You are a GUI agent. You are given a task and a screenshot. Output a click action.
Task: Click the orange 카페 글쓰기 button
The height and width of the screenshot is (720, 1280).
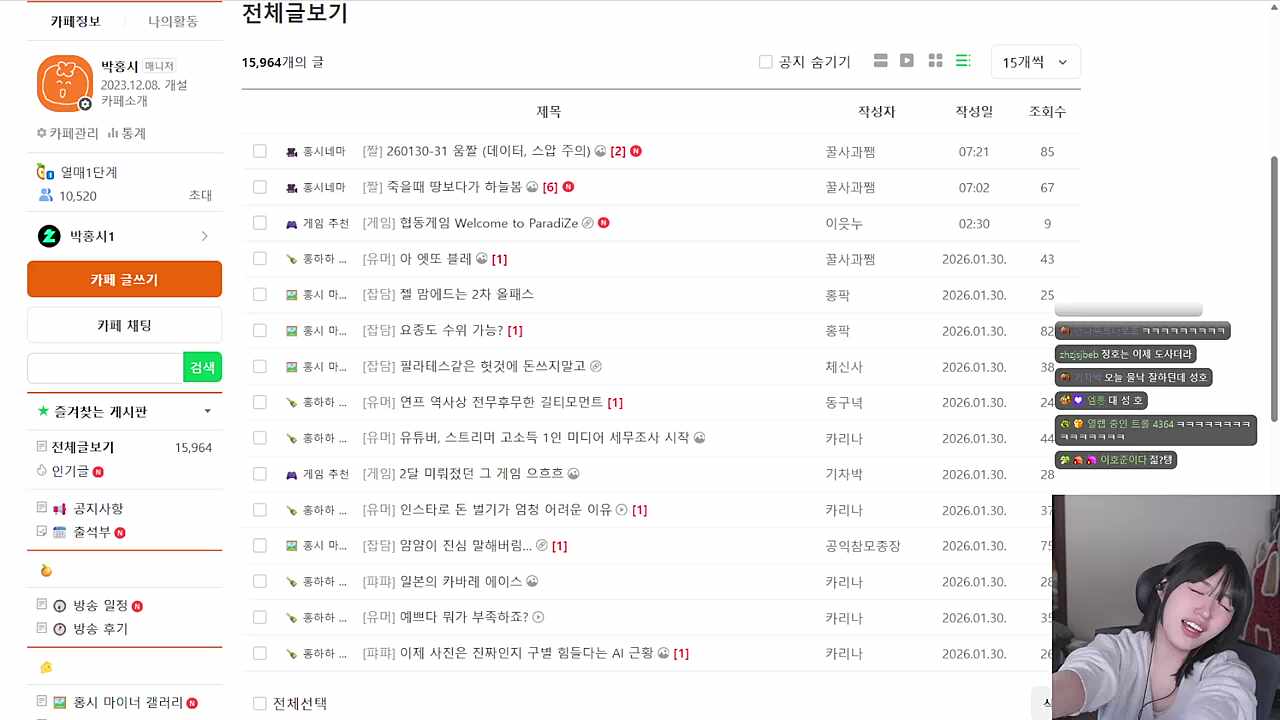[124, 279]
